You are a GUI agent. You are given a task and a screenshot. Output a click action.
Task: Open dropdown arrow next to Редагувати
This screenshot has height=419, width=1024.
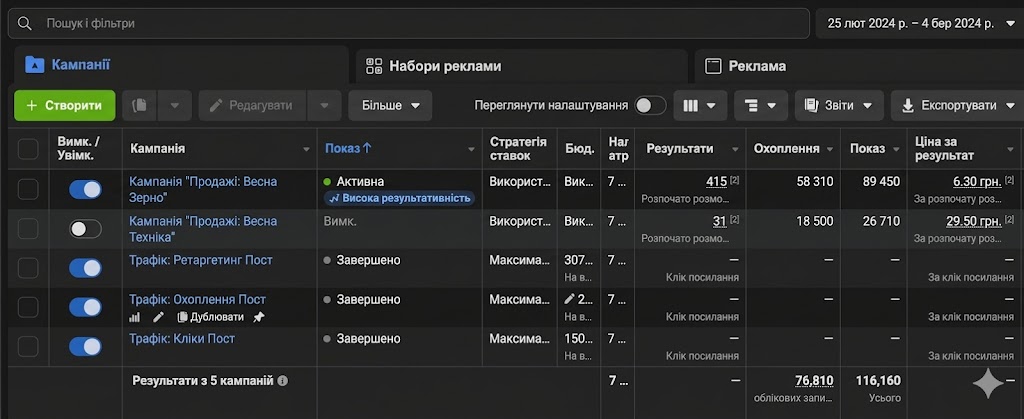(325, 106)
